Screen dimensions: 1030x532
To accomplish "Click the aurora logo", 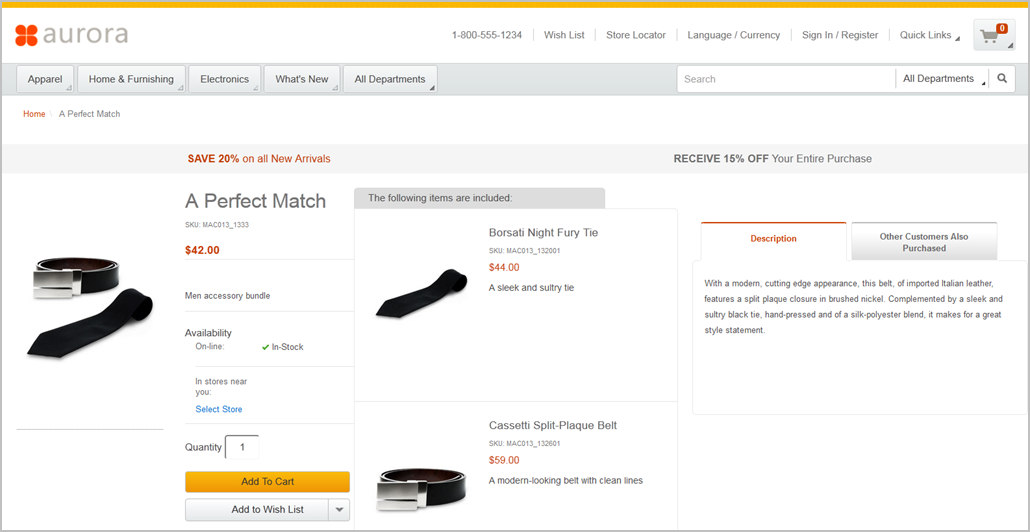I will click(x=72, y=35).
